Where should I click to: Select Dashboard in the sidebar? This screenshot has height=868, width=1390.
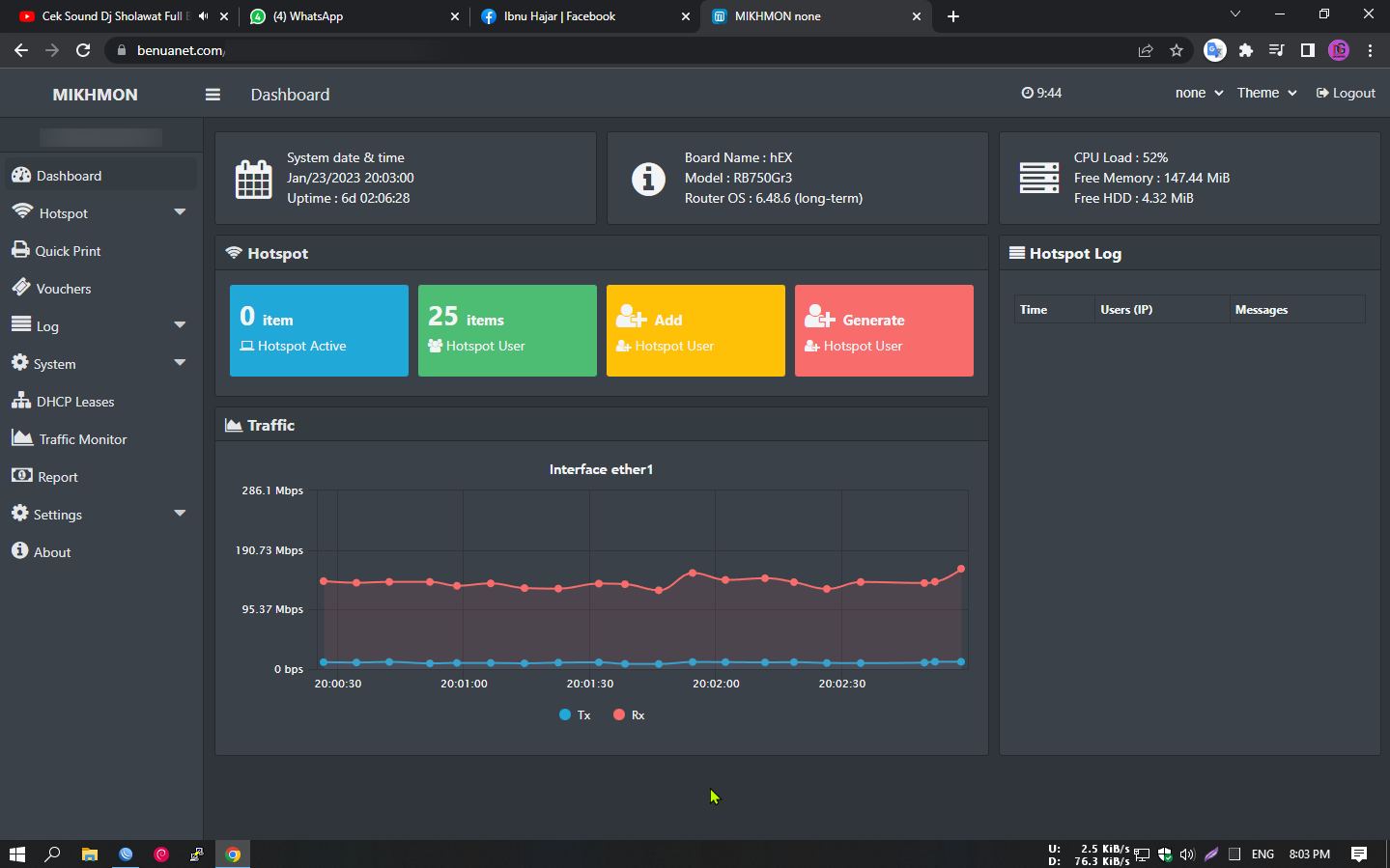tap(69, 176)
